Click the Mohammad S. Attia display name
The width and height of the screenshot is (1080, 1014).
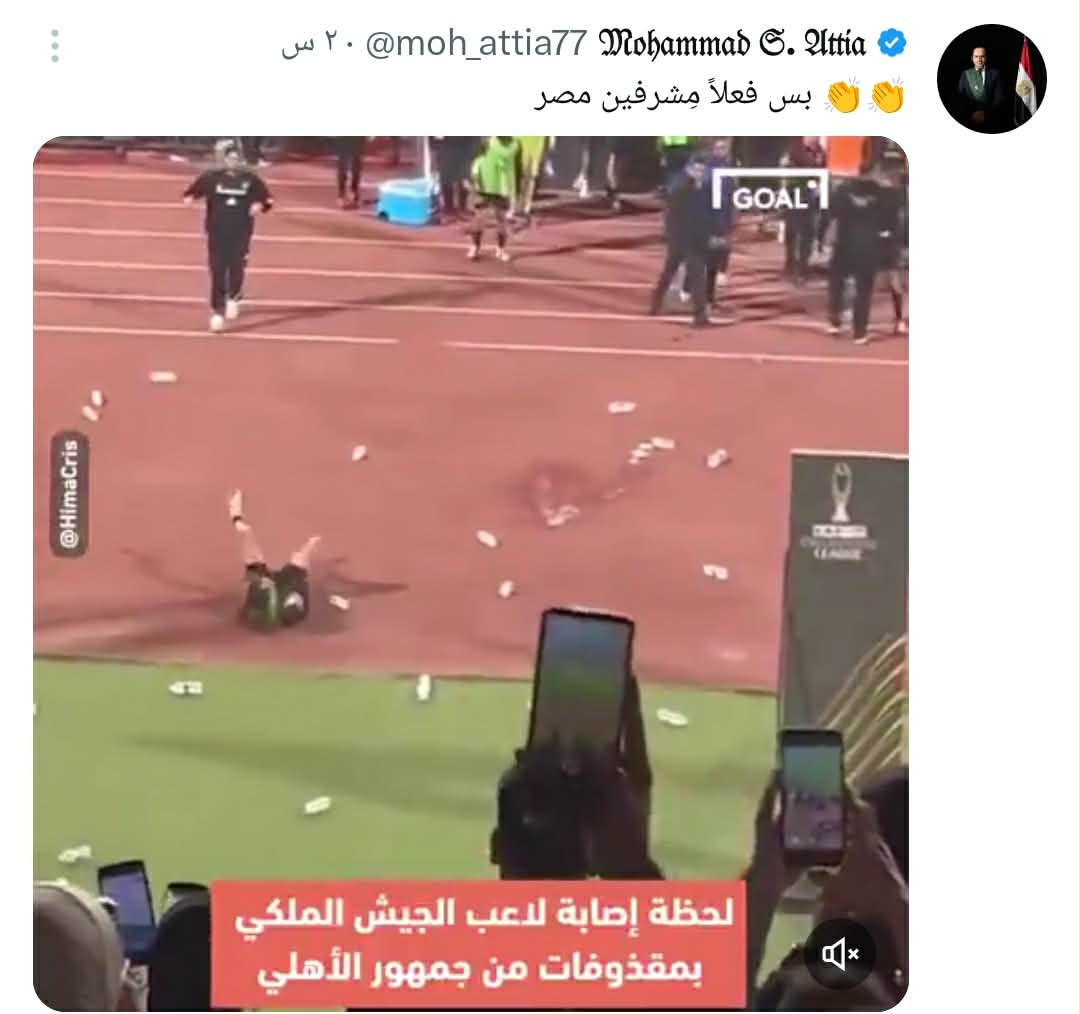tap(732, 44)
